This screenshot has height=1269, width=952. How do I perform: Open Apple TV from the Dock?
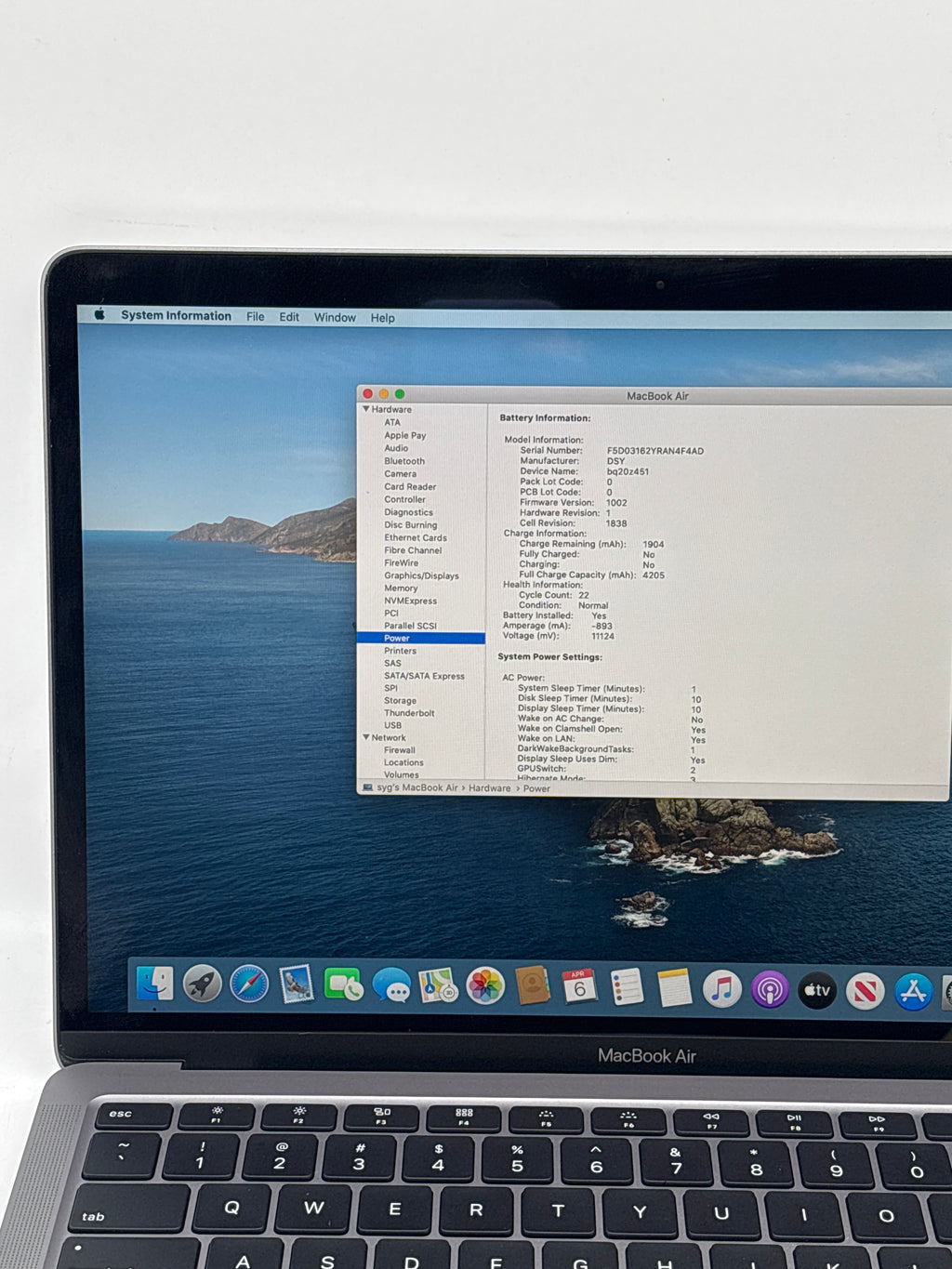817,991
